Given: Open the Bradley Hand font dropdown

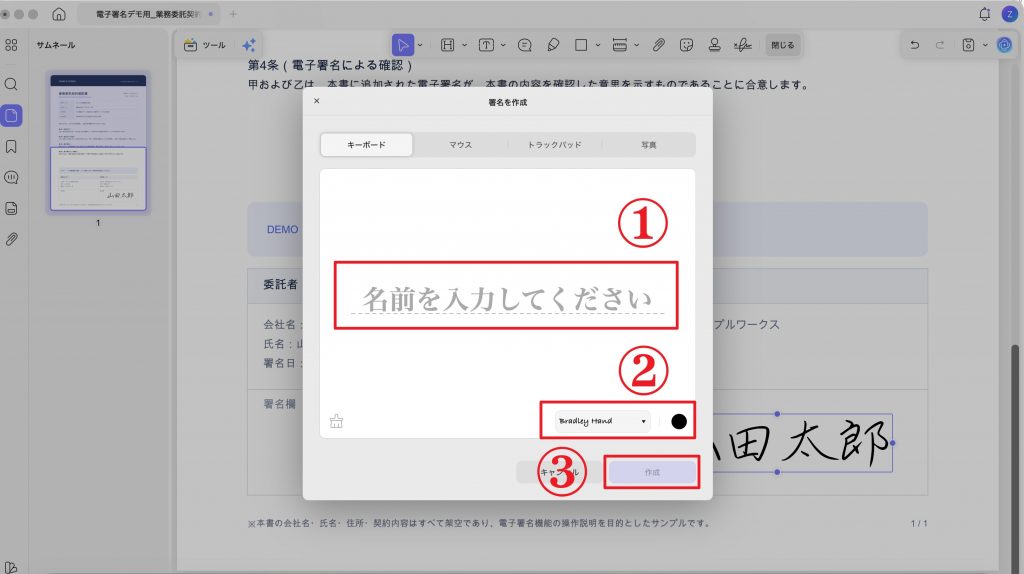Looking at the screenshot, I should pyautogui.click(x=603, y=421).
